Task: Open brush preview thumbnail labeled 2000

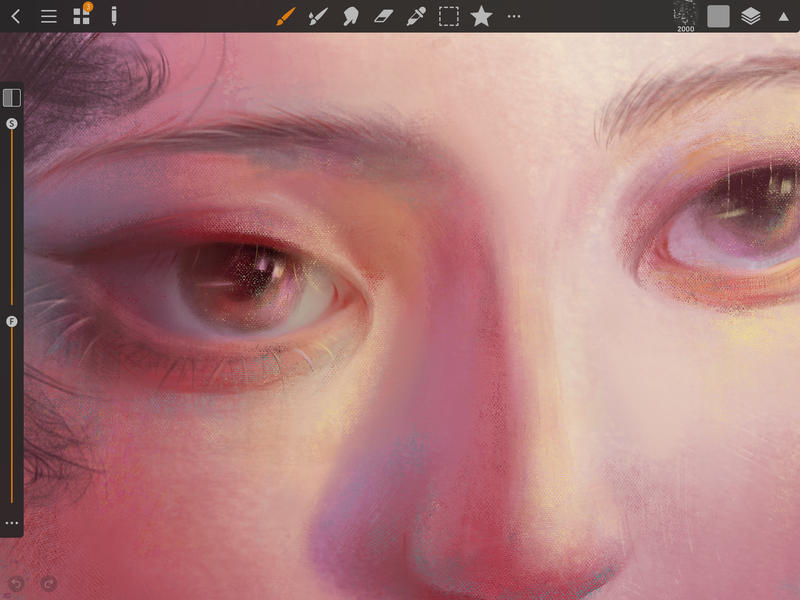Action: click(685, 16)
